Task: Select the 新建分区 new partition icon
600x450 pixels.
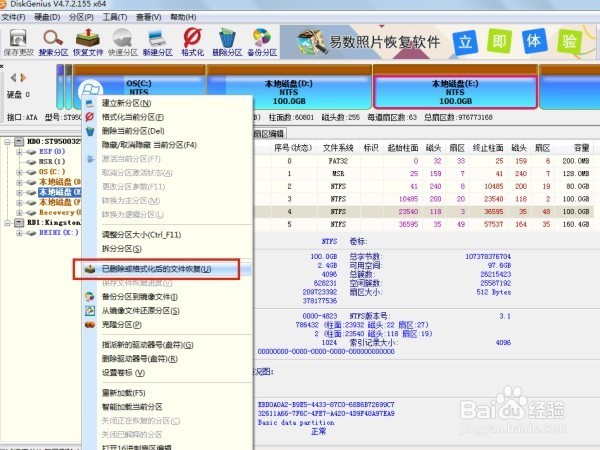Action: pyautogui.click(x=157, y=42)
